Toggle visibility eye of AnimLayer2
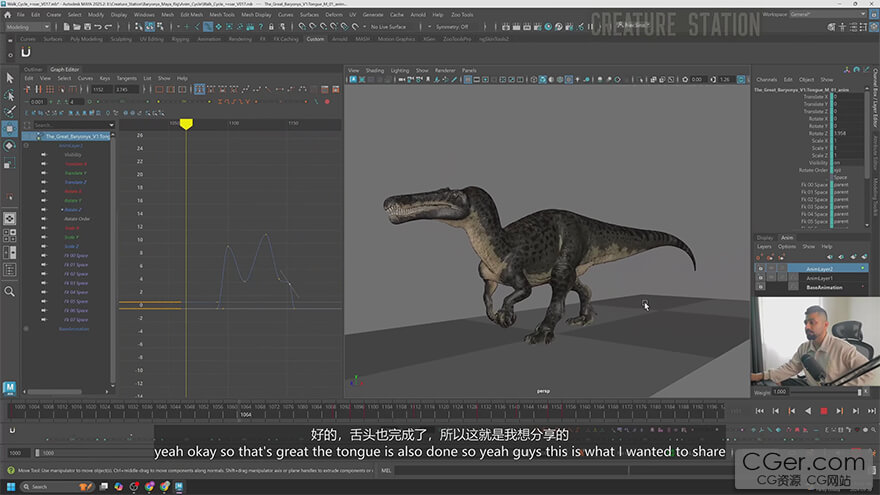The width and height of the screenshot is (880, 495). coord(760,269)
